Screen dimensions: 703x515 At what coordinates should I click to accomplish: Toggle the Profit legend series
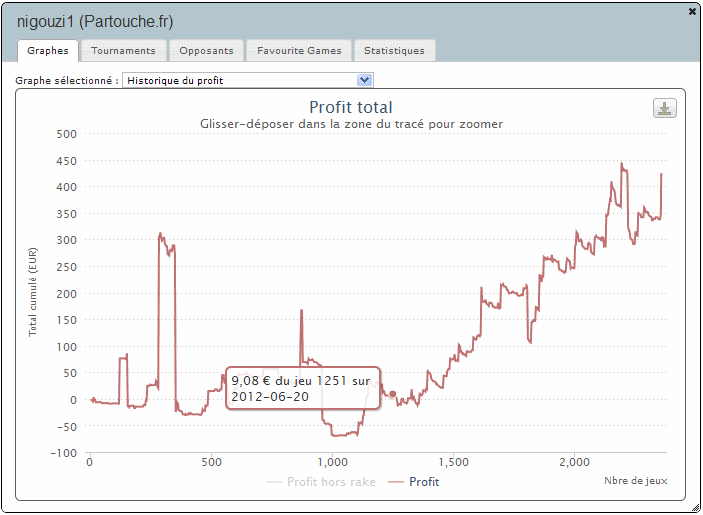pos(413,482)
